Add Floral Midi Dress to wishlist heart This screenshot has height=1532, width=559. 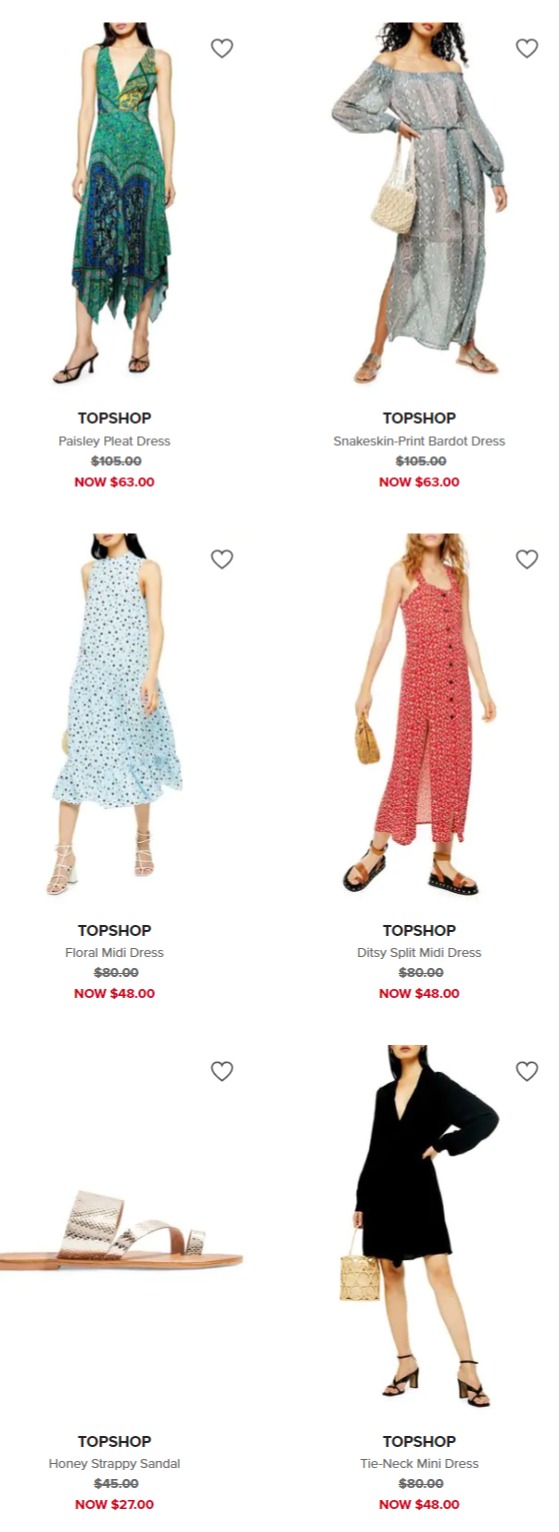[x=222, y=559]
